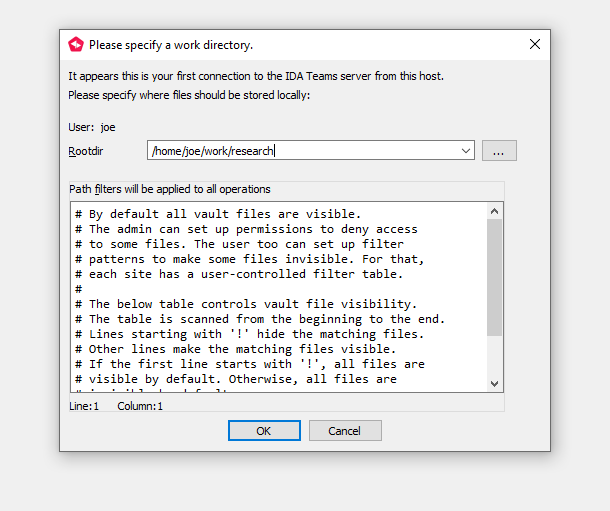610x511 pixels.
Task: Click the IDA logo in the title bar
Action: pyautogui.click(x=76, y=44)
